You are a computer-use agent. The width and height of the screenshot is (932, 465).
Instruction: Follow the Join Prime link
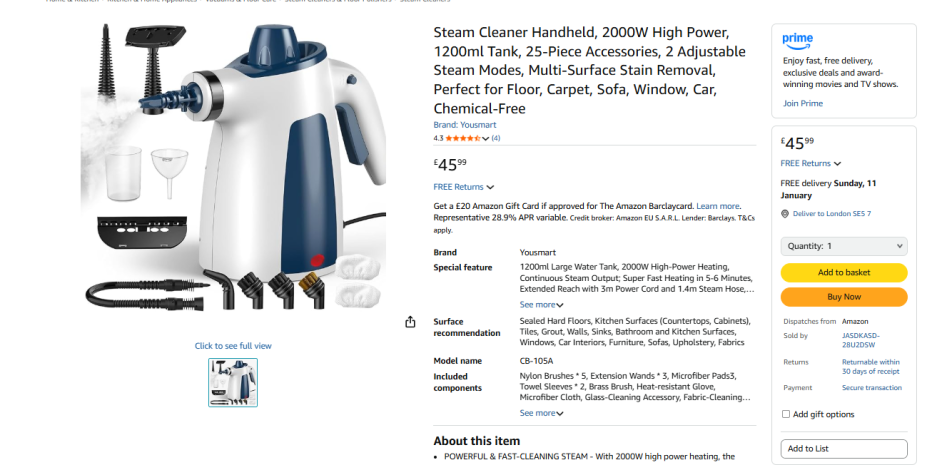[x=802, y=103]
